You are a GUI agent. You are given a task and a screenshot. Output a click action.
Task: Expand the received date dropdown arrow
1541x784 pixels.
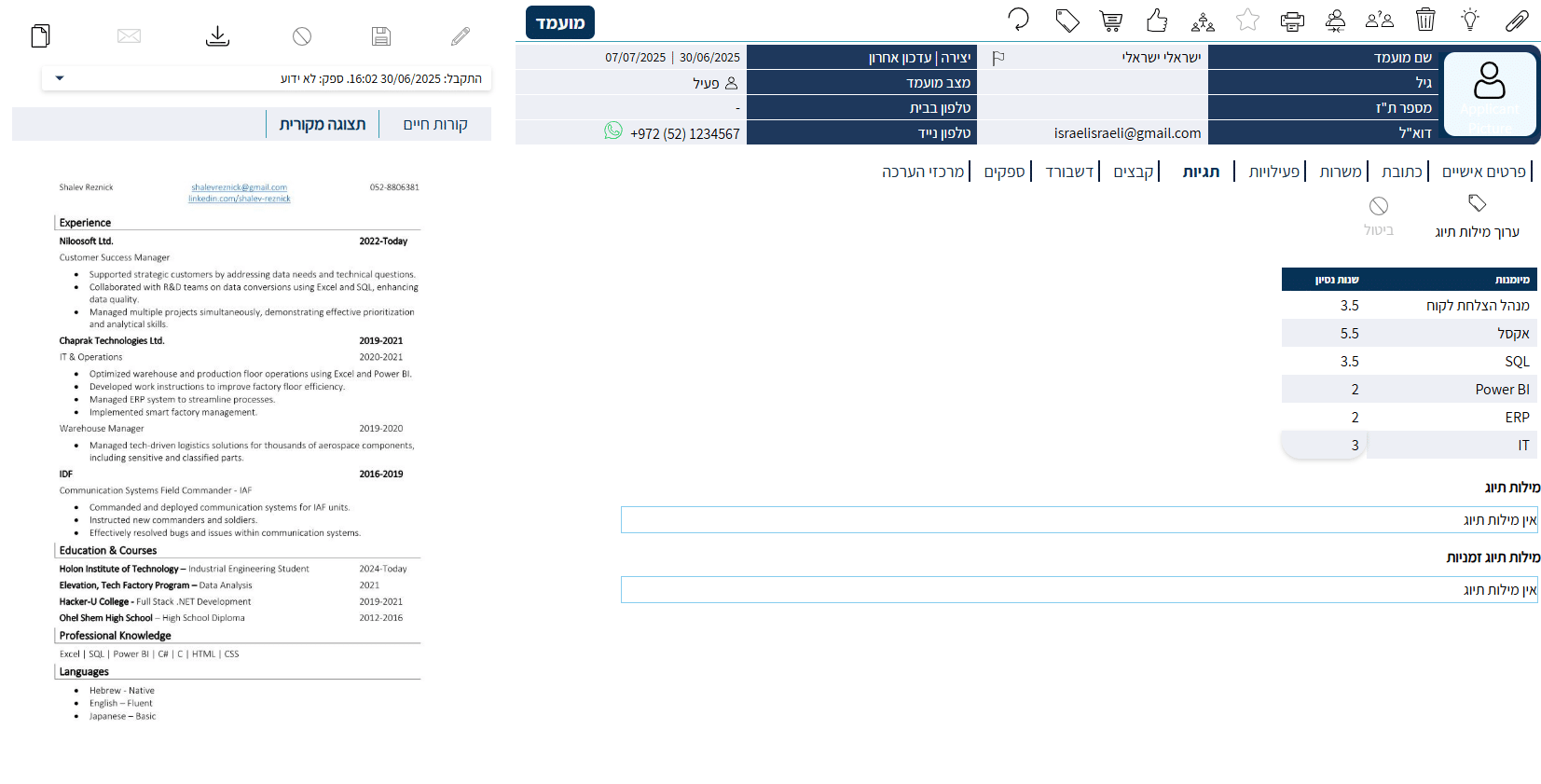point(60,78)
